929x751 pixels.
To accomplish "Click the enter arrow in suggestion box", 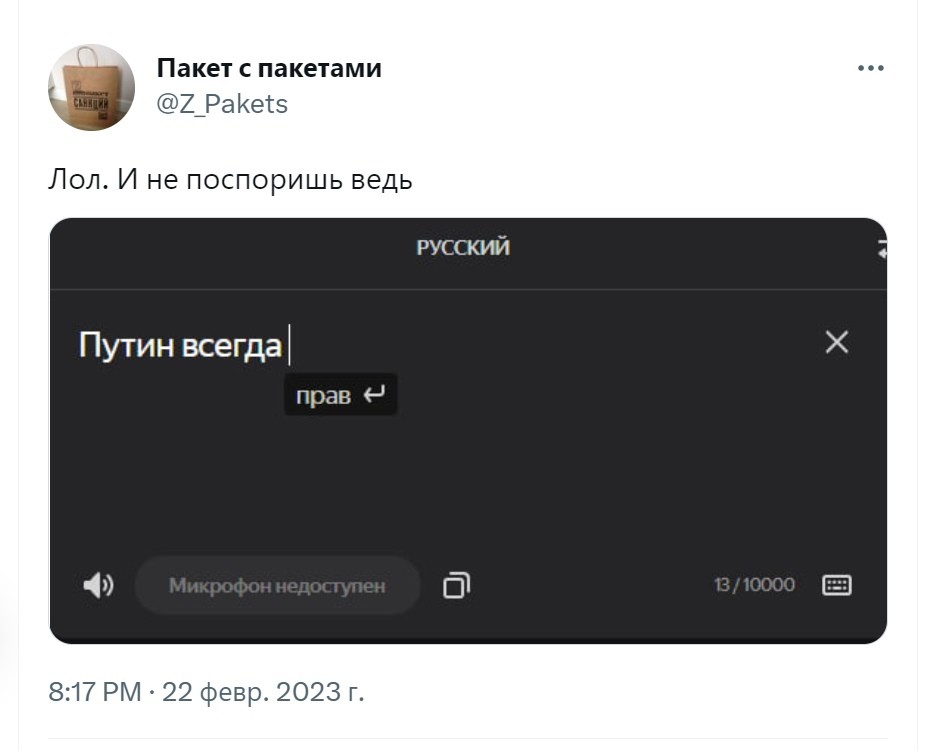I will pos(374,394).
